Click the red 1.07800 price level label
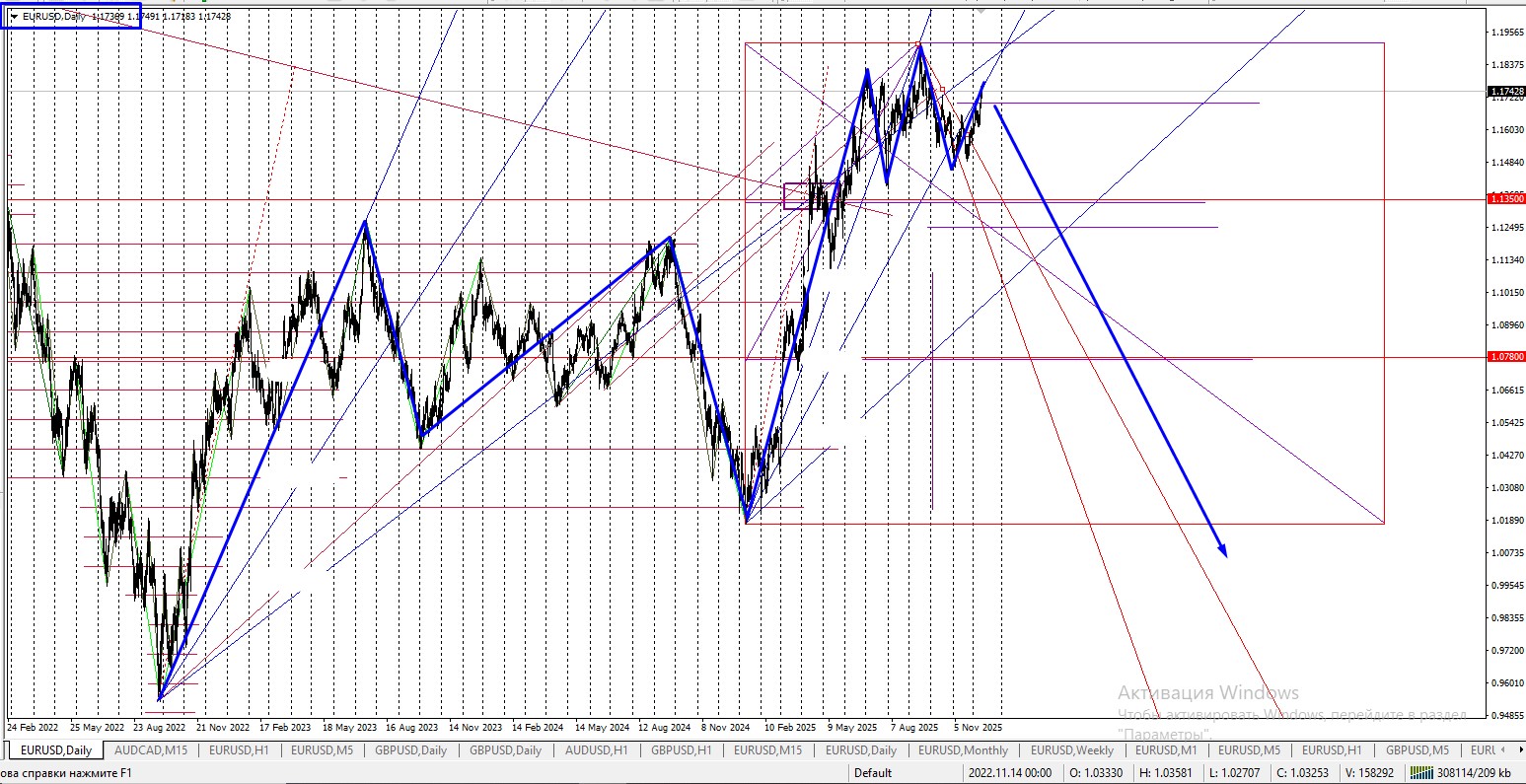Image resolution: width=1526 pixels, height=784 pixels. 1505,356
